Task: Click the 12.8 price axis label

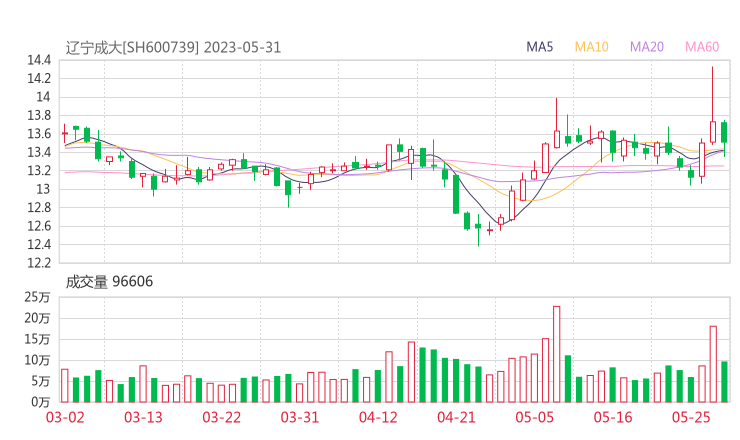Action: coord(39,207)
